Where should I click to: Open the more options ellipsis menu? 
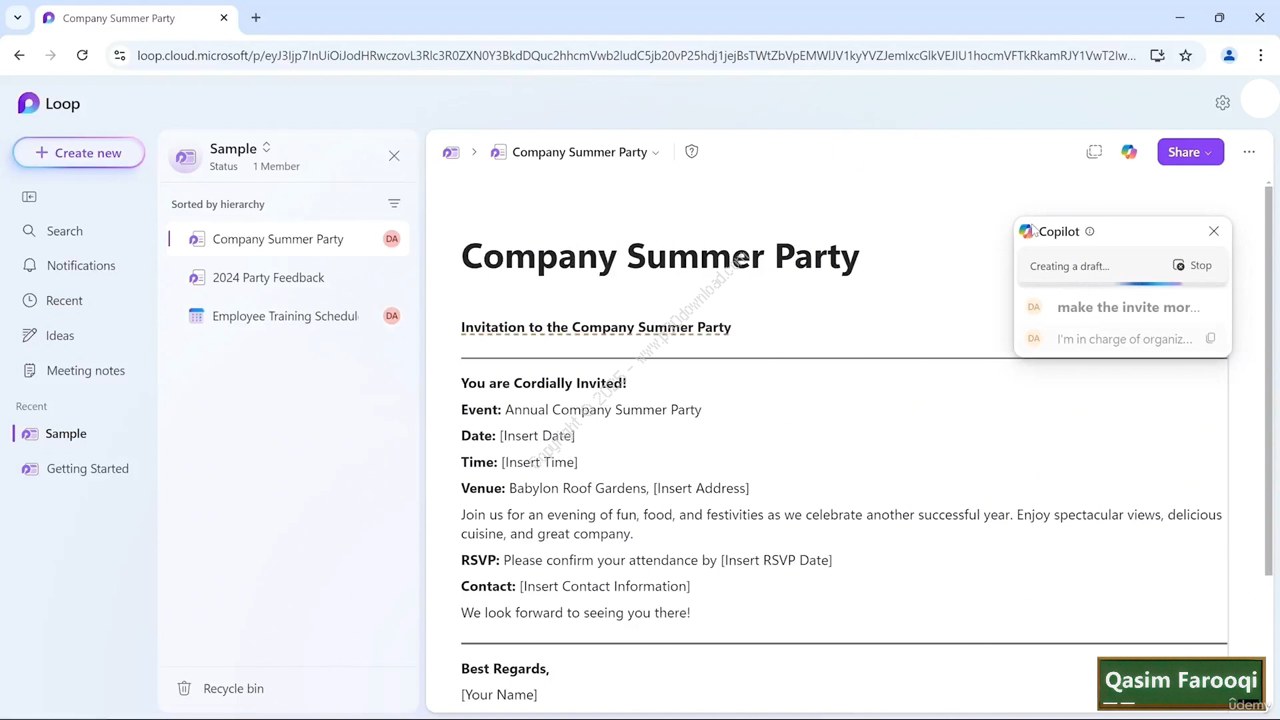click(1249, 152)
